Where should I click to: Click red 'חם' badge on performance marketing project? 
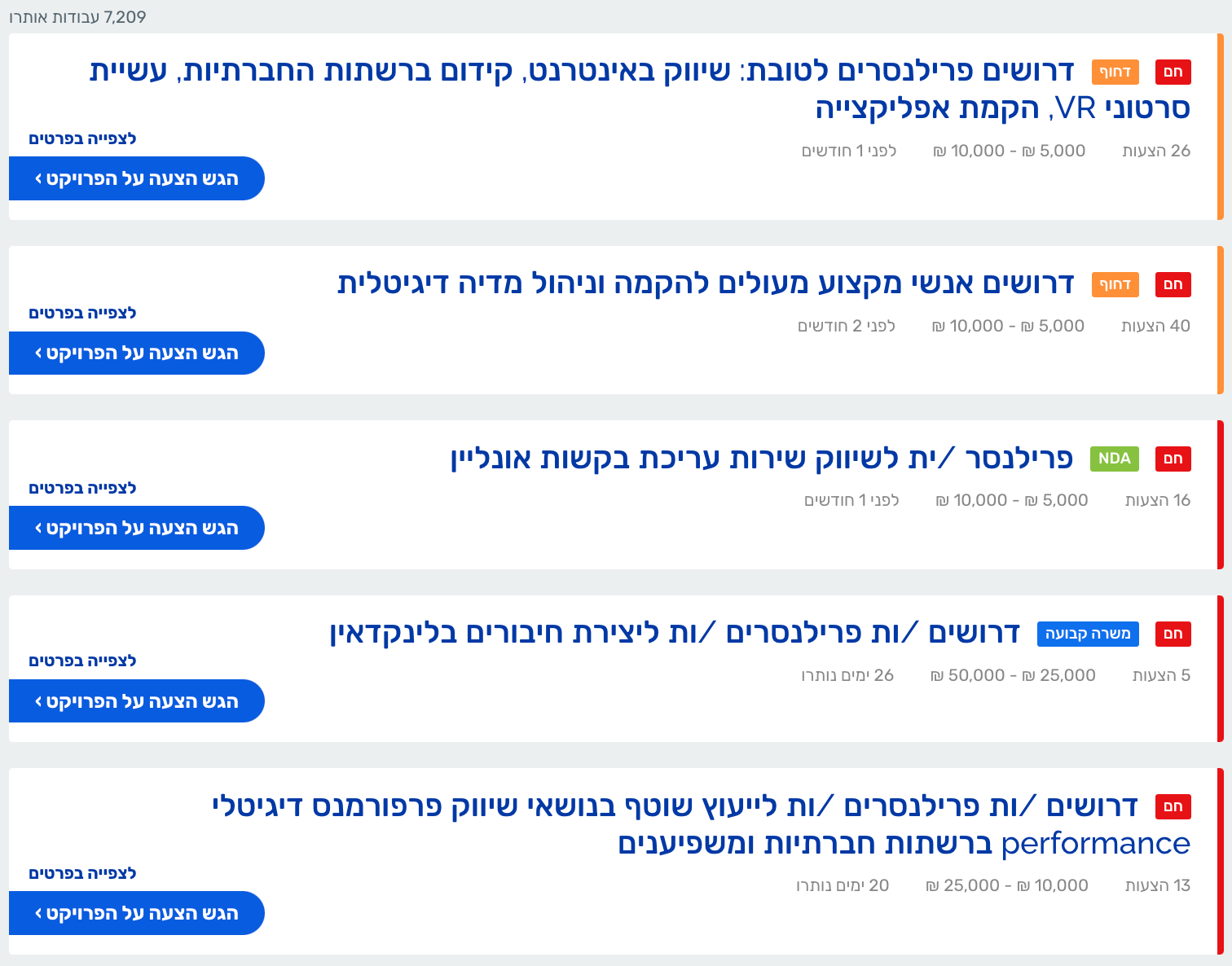click(x=1173, y=806)
